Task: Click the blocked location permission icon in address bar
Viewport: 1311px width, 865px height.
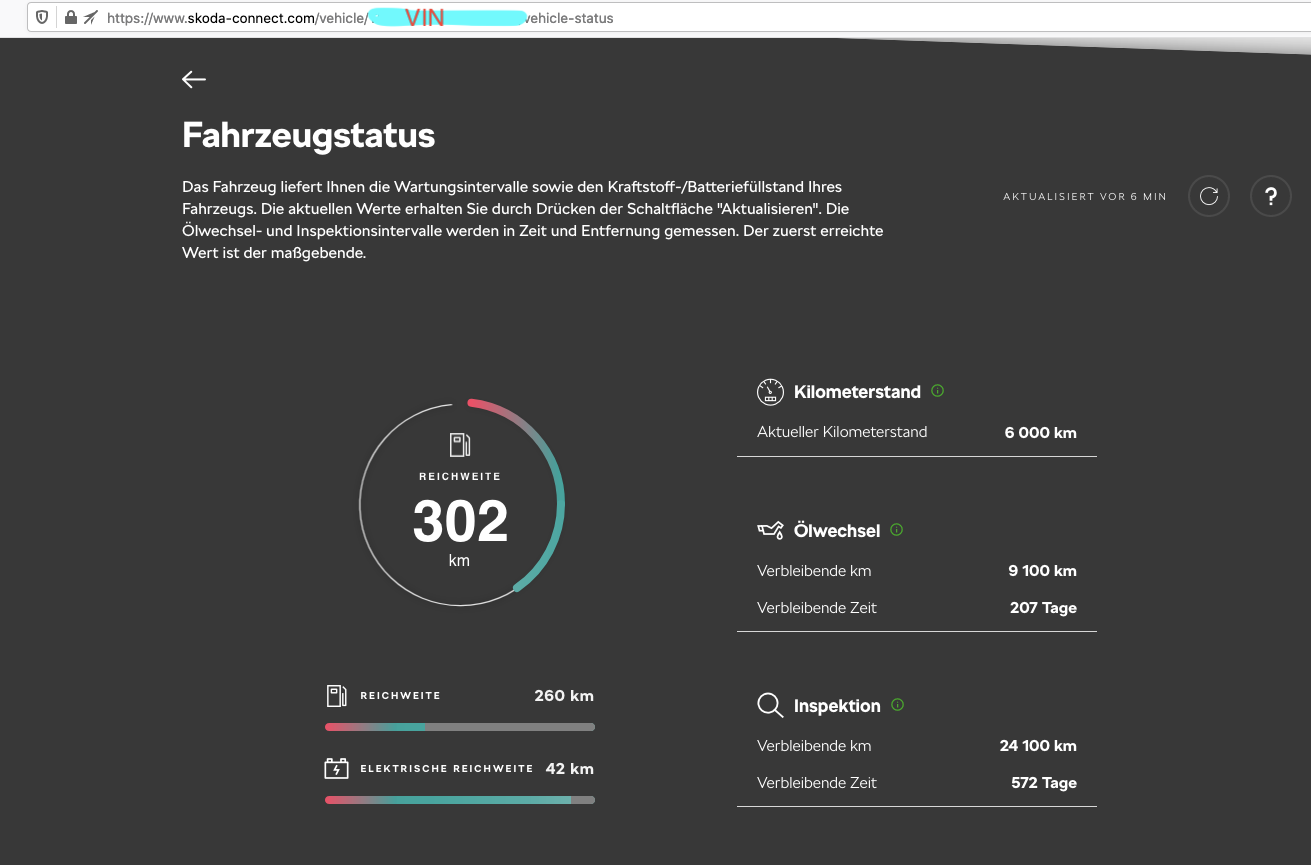Action: point(91,18)
